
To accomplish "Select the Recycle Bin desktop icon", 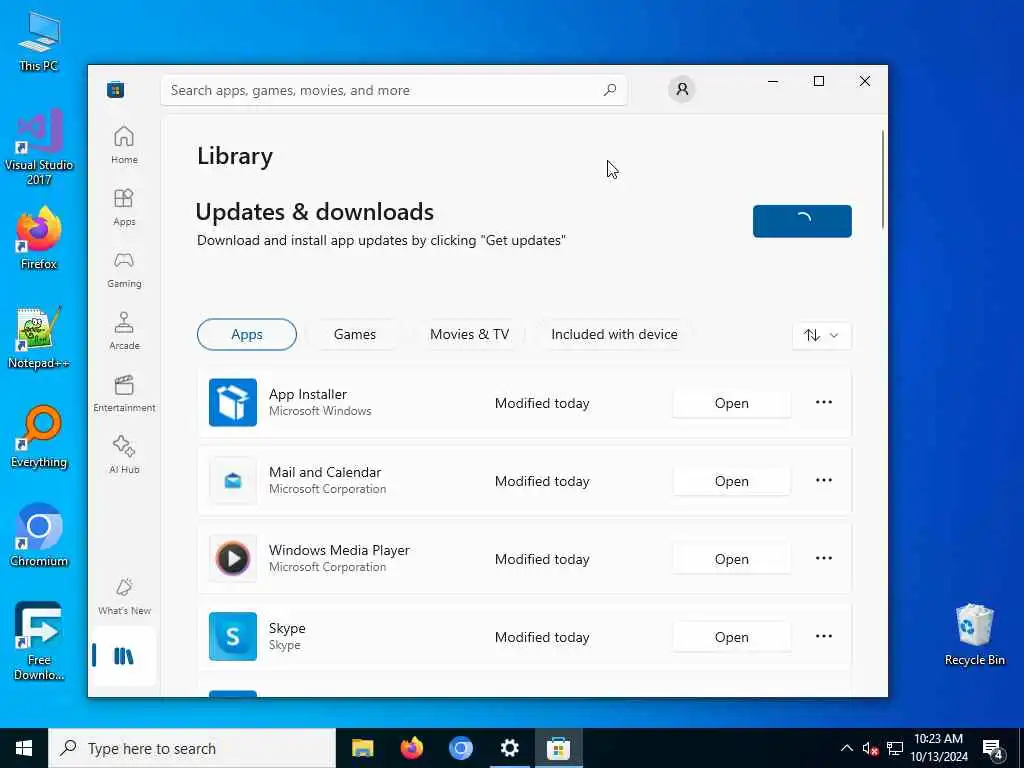I will click(974, 635).
